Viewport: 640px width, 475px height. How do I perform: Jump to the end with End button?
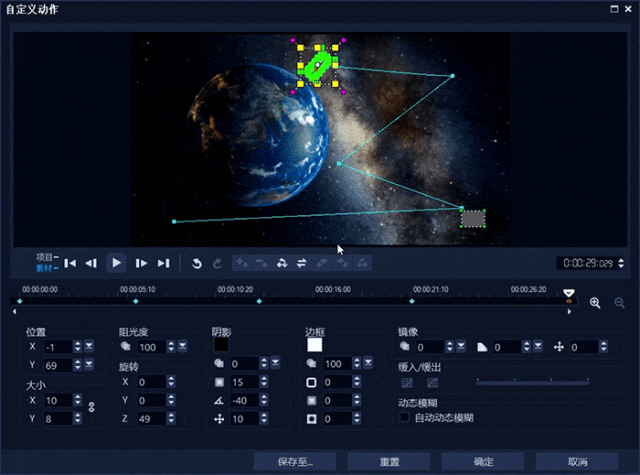click(x=163, y=263)
